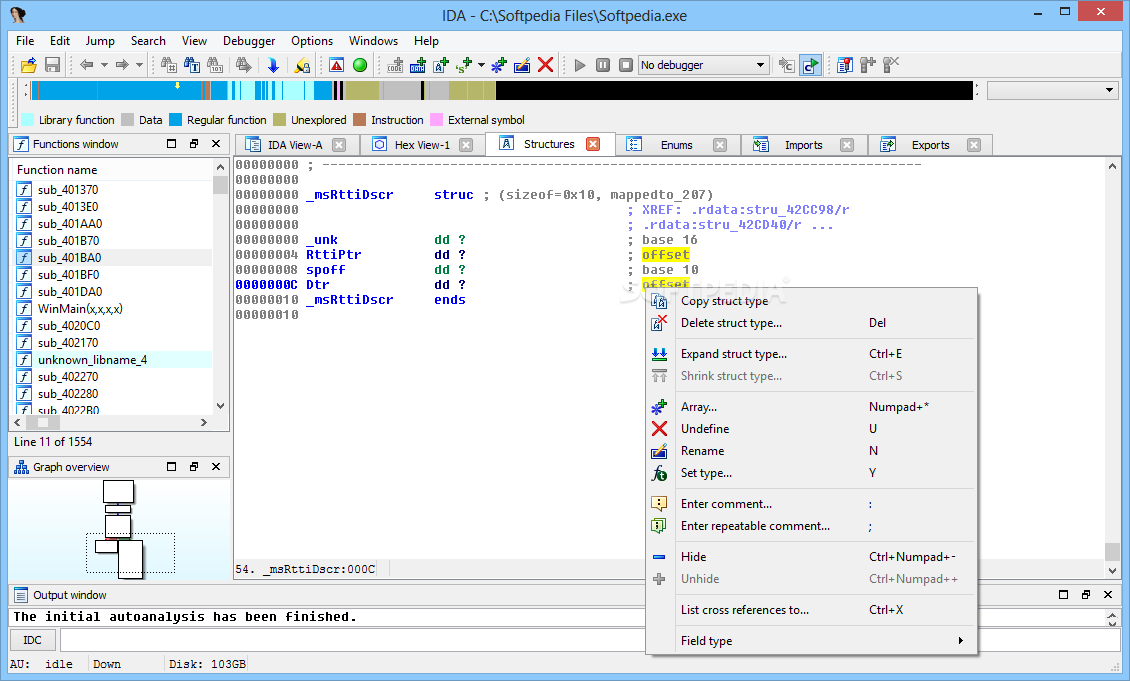Jump forward with the right arrow icon
Viewport: 1130px width, 681px height.
(x=122, y=65)
